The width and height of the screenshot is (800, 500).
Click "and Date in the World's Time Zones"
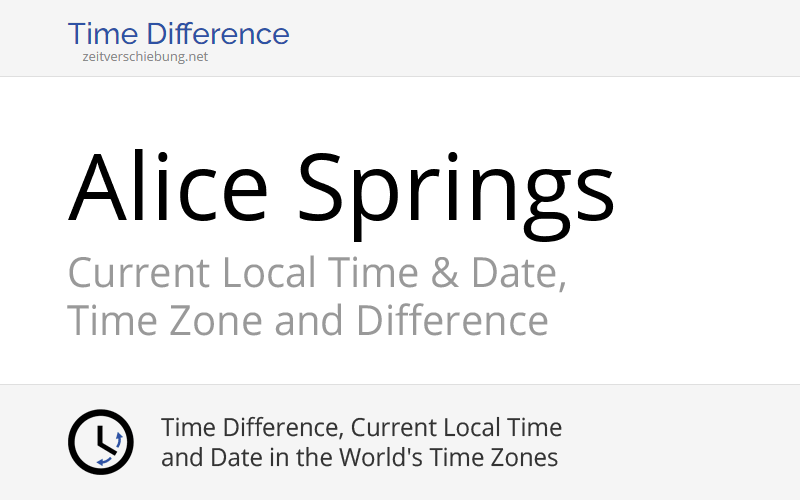pyautogui.click(x=359, y=458)
